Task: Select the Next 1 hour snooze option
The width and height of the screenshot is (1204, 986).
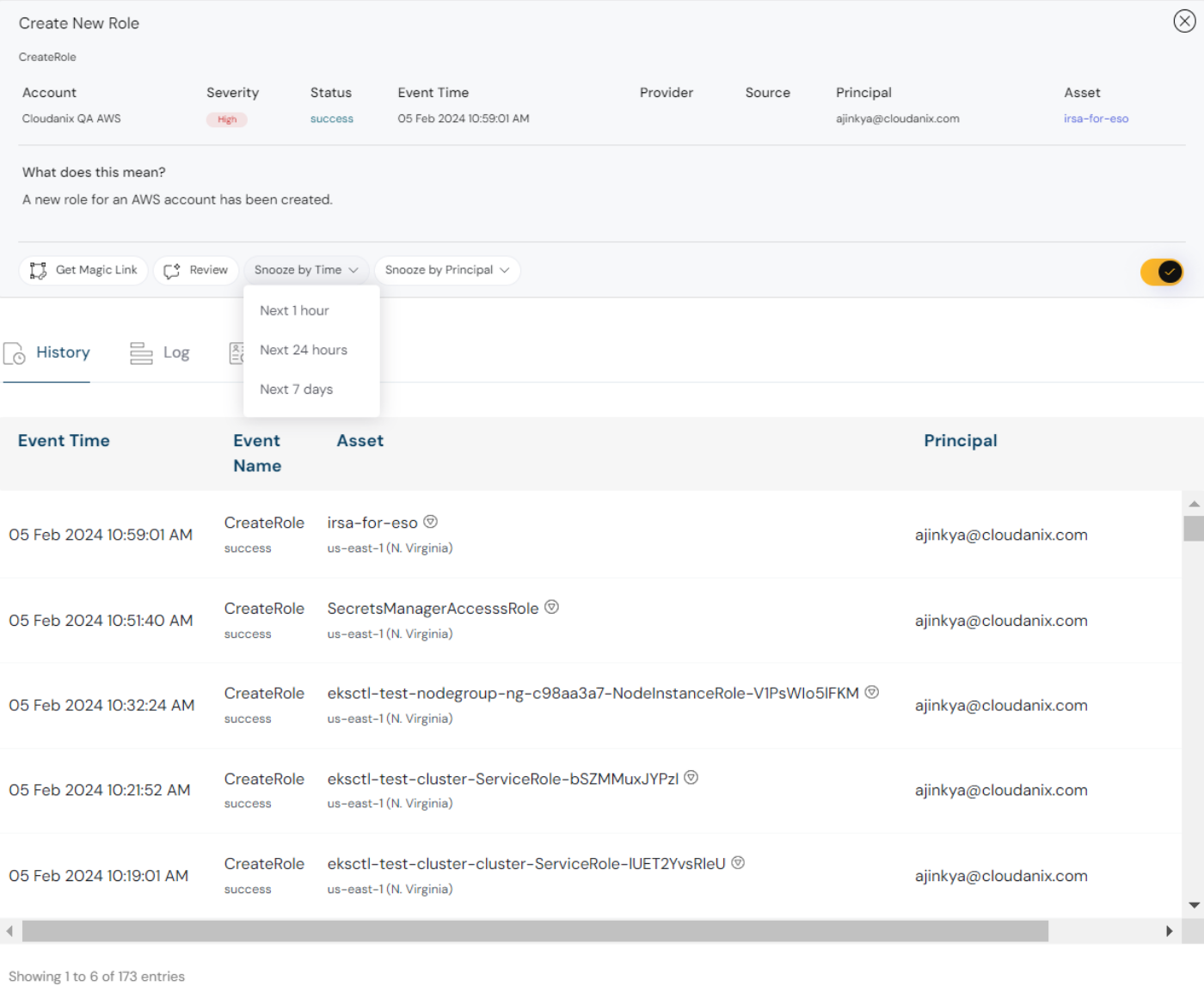Action: pos(294,310)
